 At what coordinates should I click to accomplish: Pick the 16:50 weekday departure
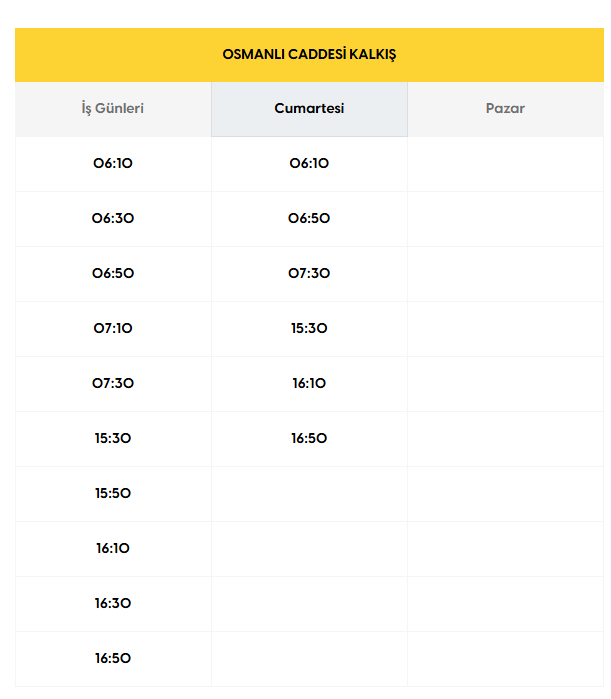pyautogui.click(x=113, y=658)
